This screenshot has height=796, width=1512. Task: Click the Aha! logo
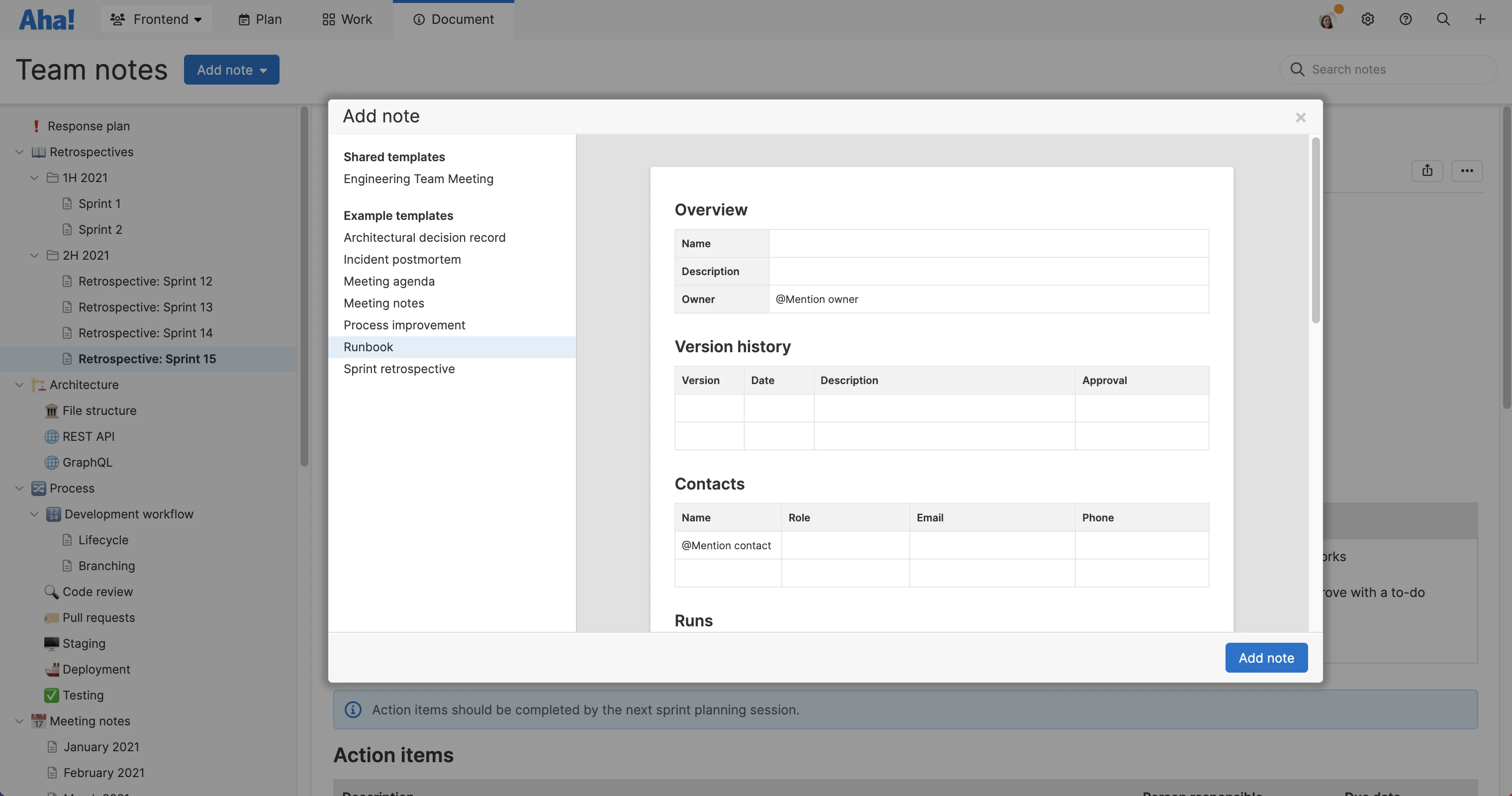46,19
